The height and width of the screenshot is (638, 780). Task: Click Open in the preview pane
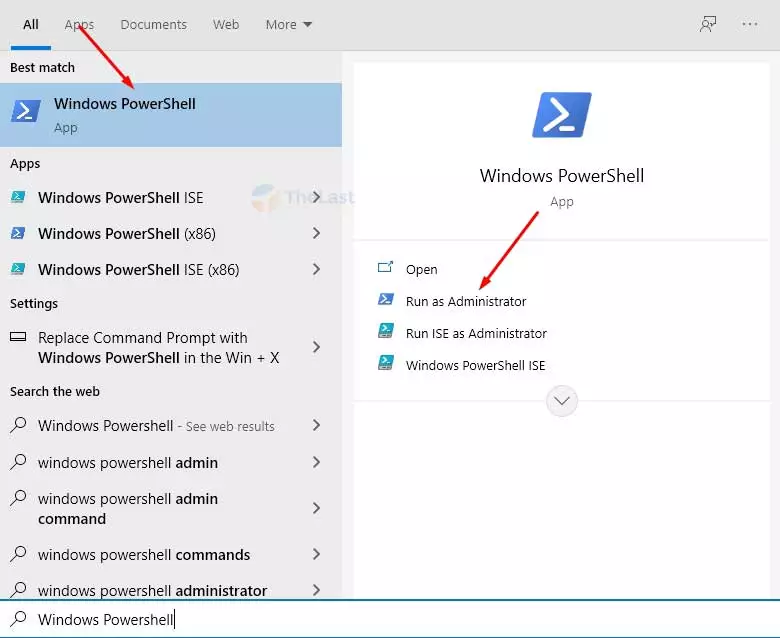[421, 270]
